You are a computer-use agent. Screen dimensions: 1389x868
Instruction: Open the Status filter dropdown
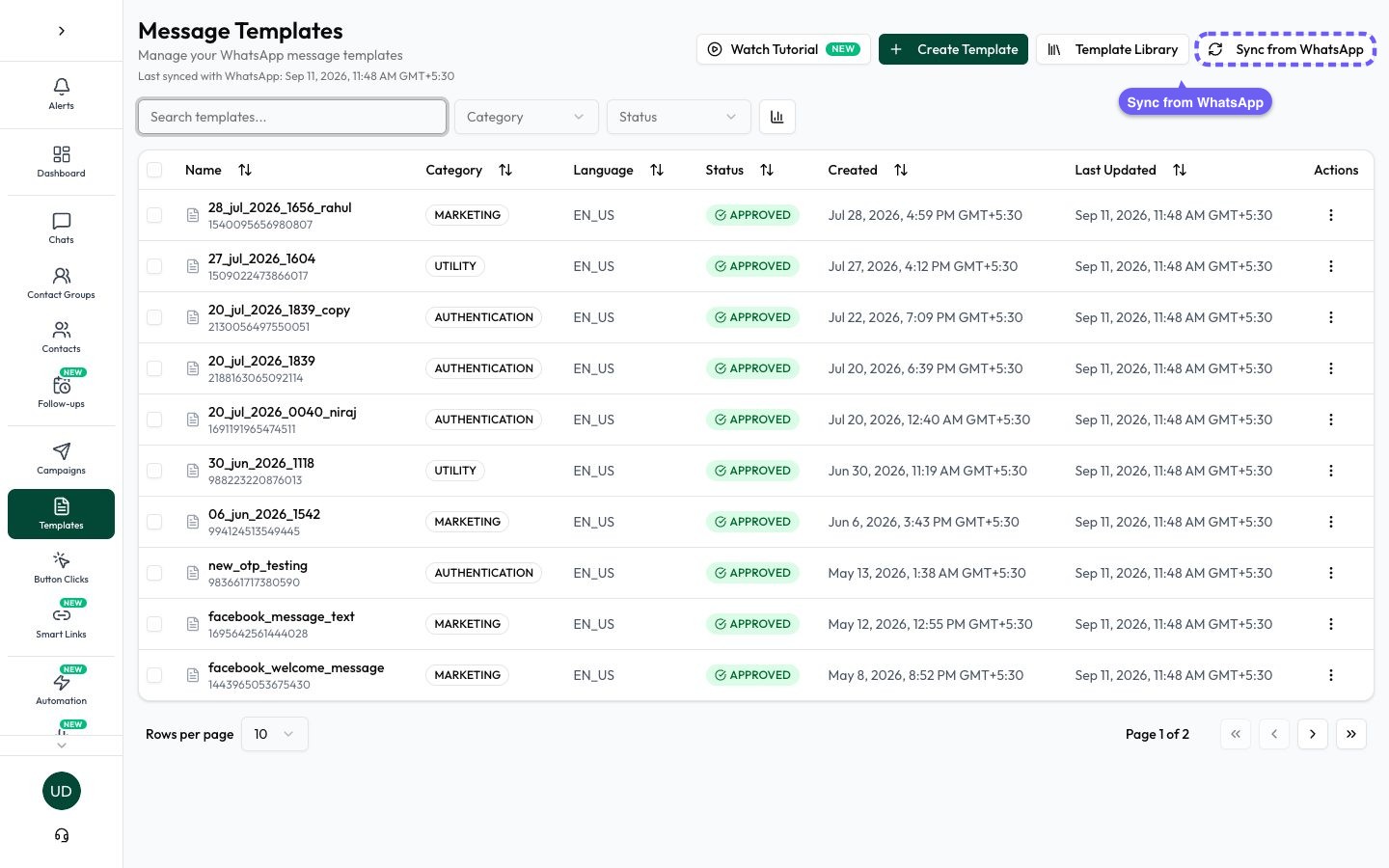(679, 117)
